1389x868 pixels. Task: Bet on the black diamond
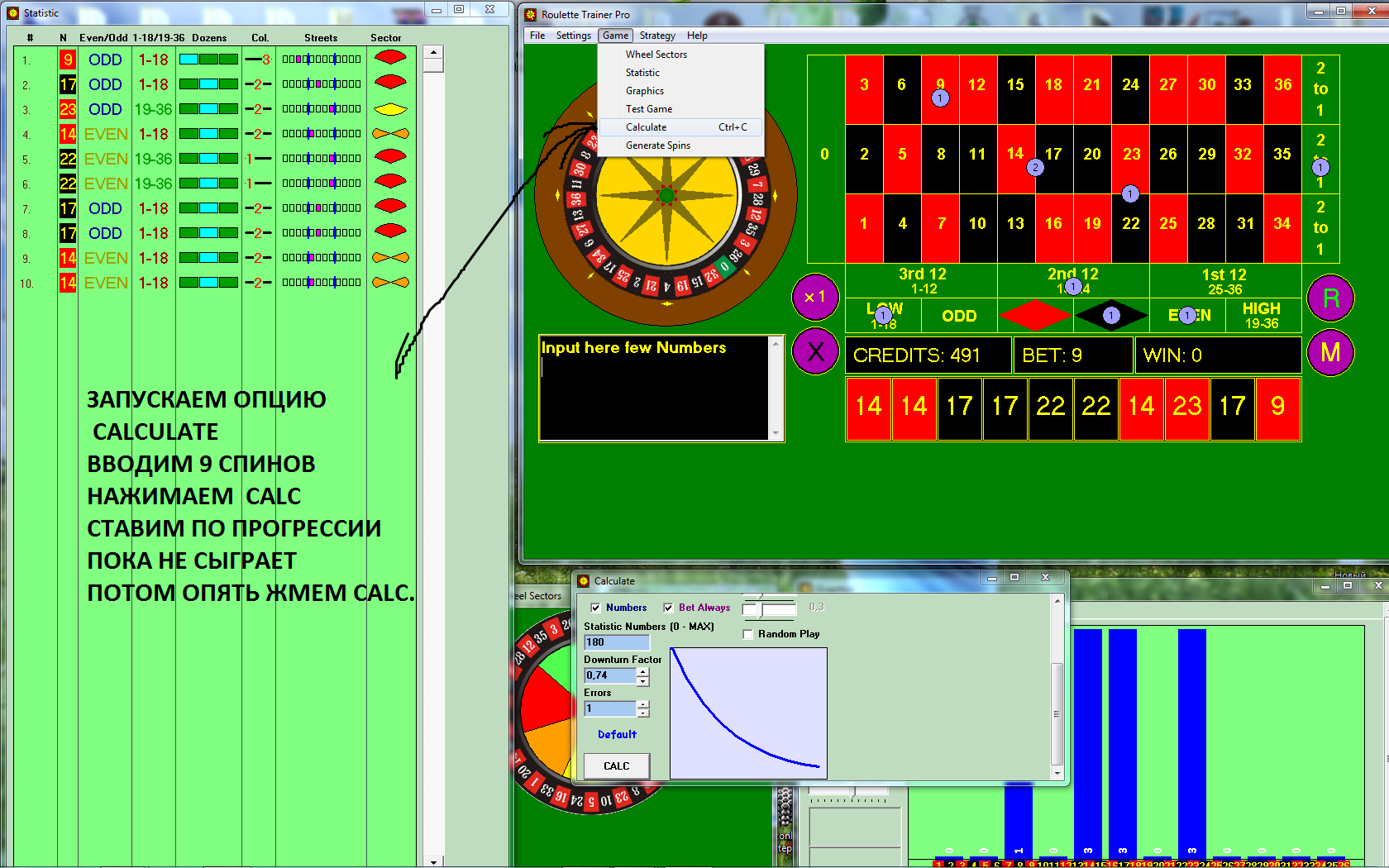(1111, 315)
